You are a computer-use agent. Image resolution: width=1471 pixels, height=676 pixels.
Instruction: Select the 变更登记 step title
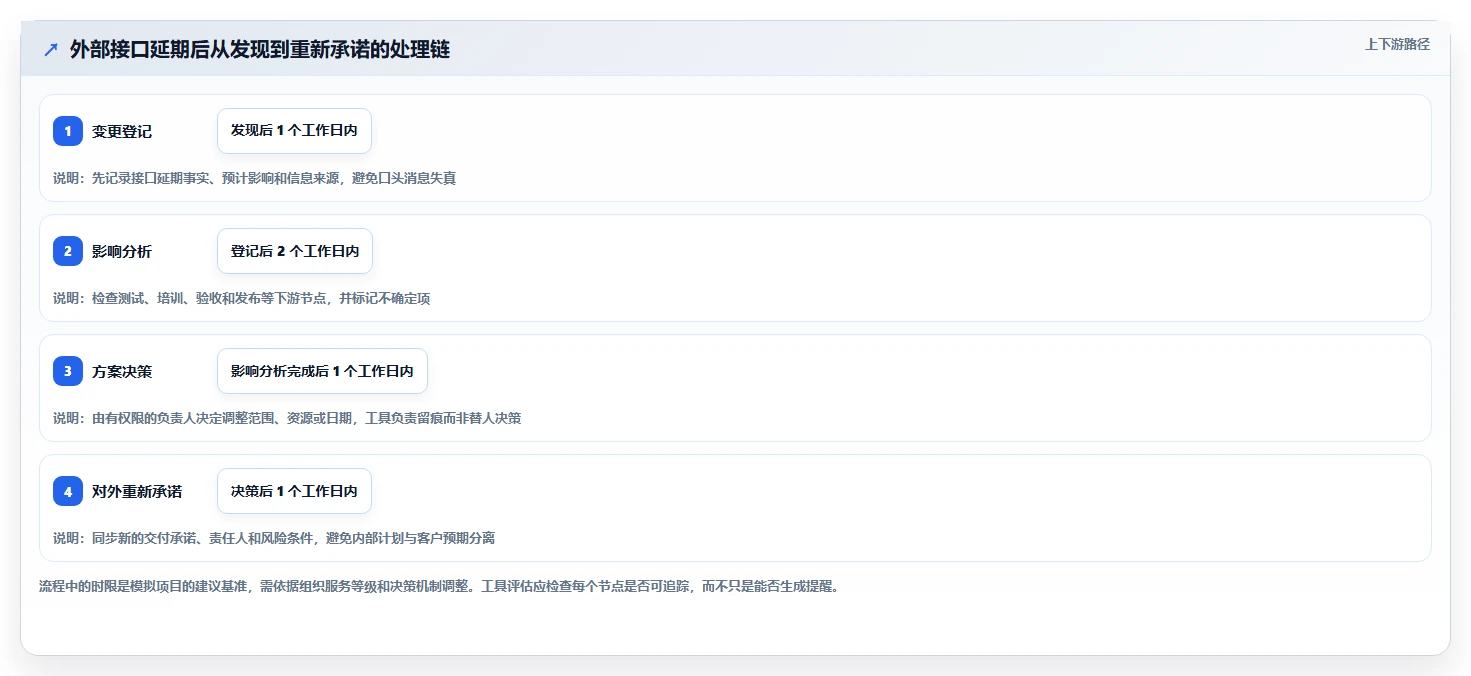click(122, 131)
